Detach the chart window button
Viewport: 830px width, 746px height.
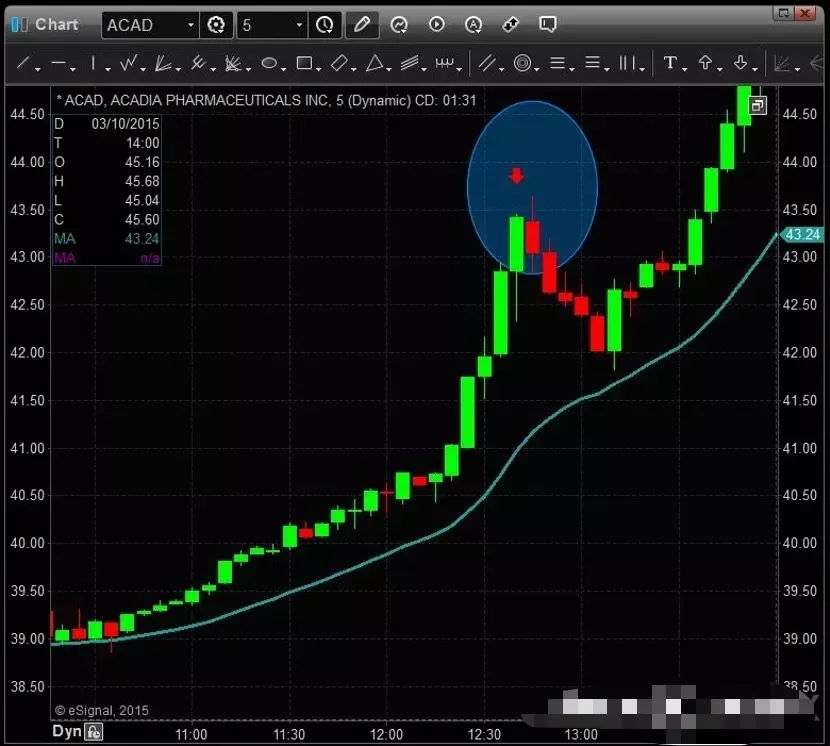(x=783, y=13)
